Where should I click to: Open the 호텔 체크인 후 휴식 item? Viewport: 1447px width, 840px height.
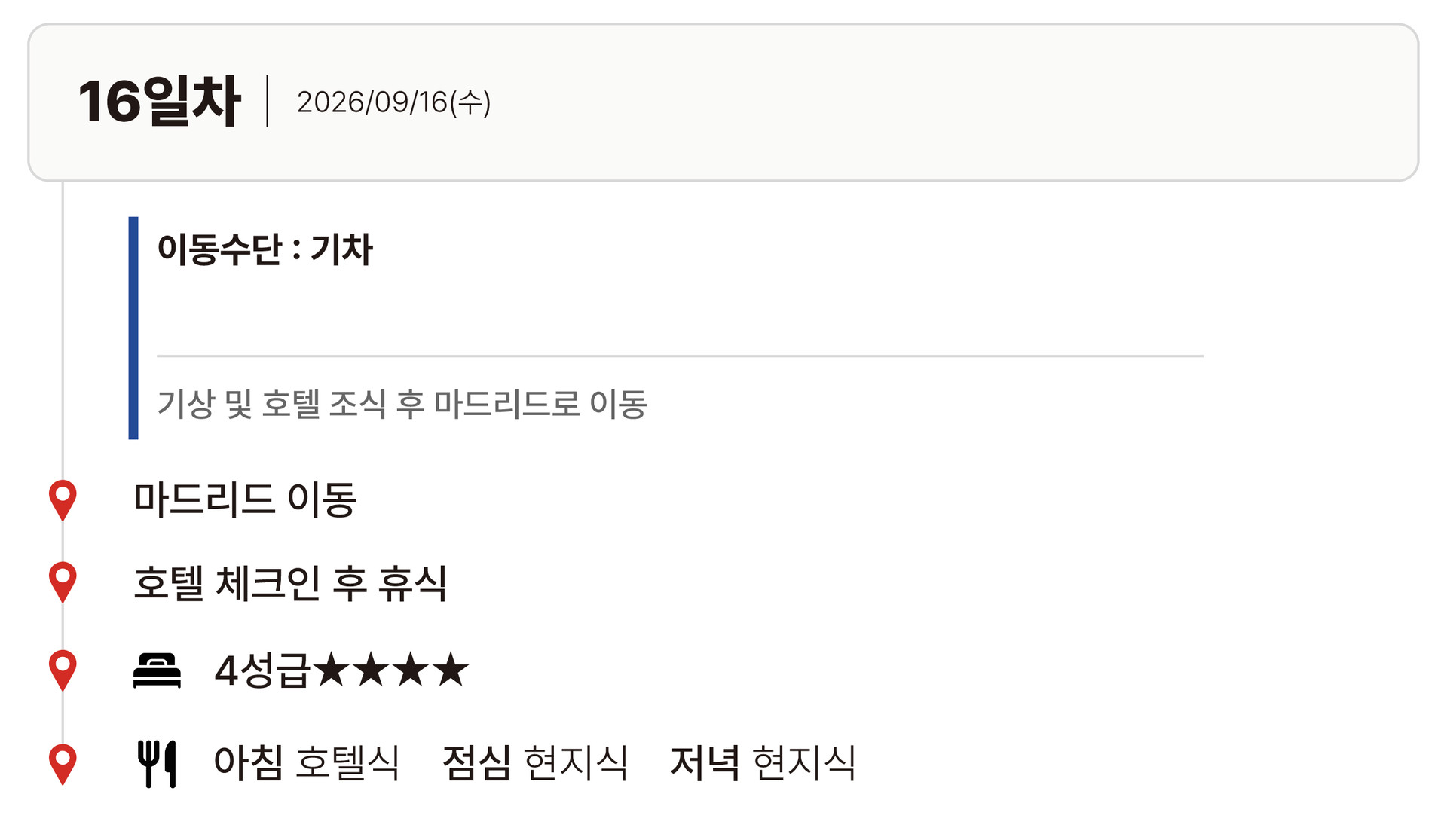(x=290, y=582)
